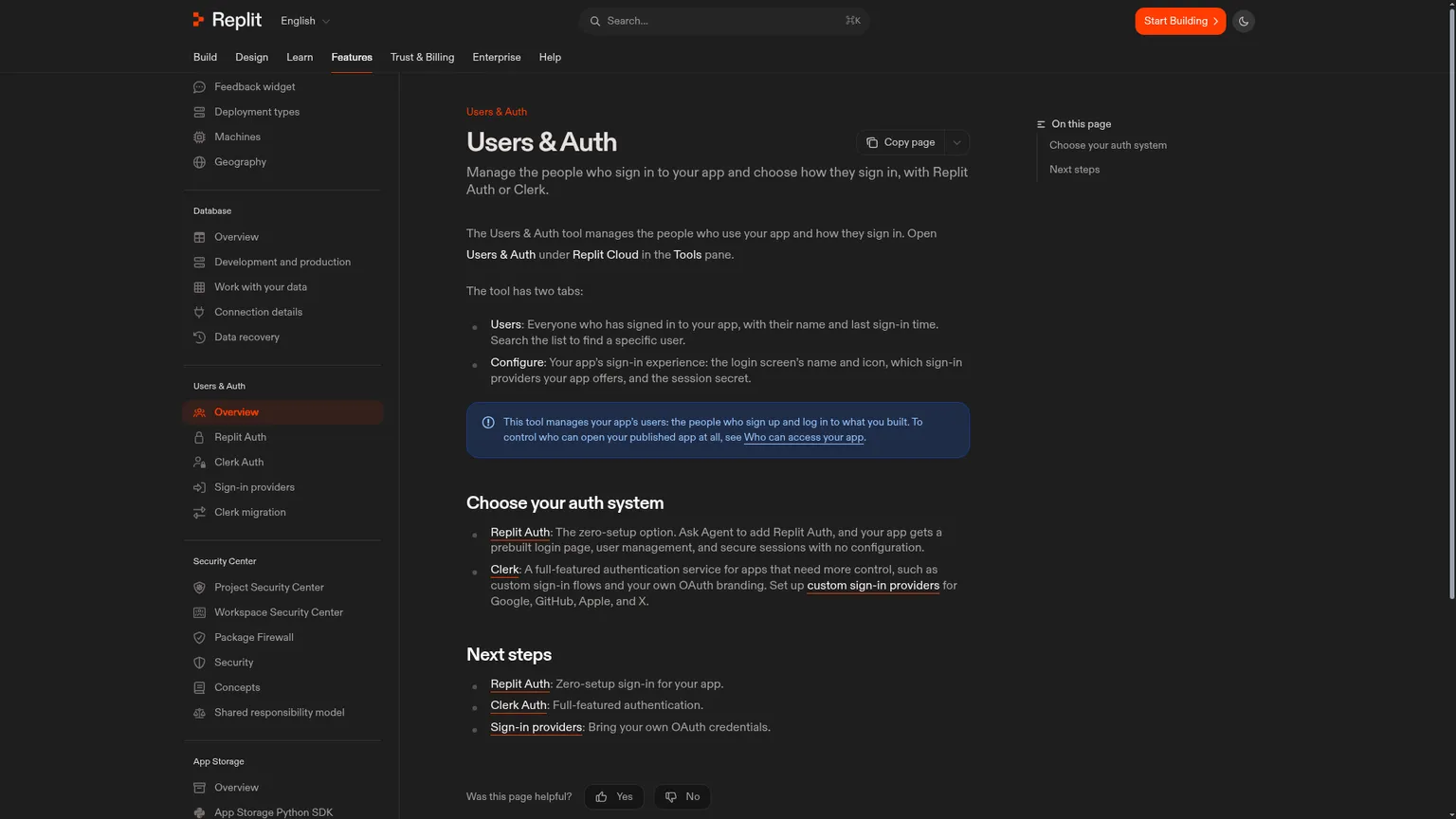Image resolution: width=1456 pixels, height=819 pixels.
Task: Go to the Learn tab
Action: [300, 57]
